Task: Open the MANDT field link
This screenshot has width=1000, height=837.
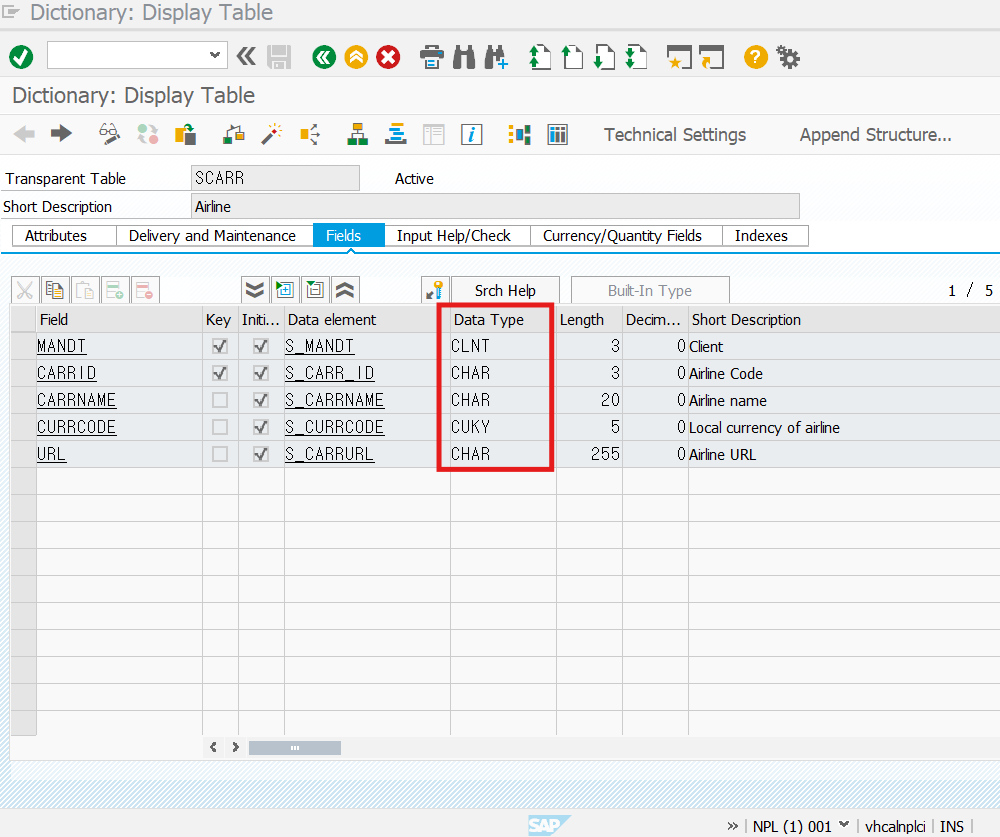Action: [61, 345]
